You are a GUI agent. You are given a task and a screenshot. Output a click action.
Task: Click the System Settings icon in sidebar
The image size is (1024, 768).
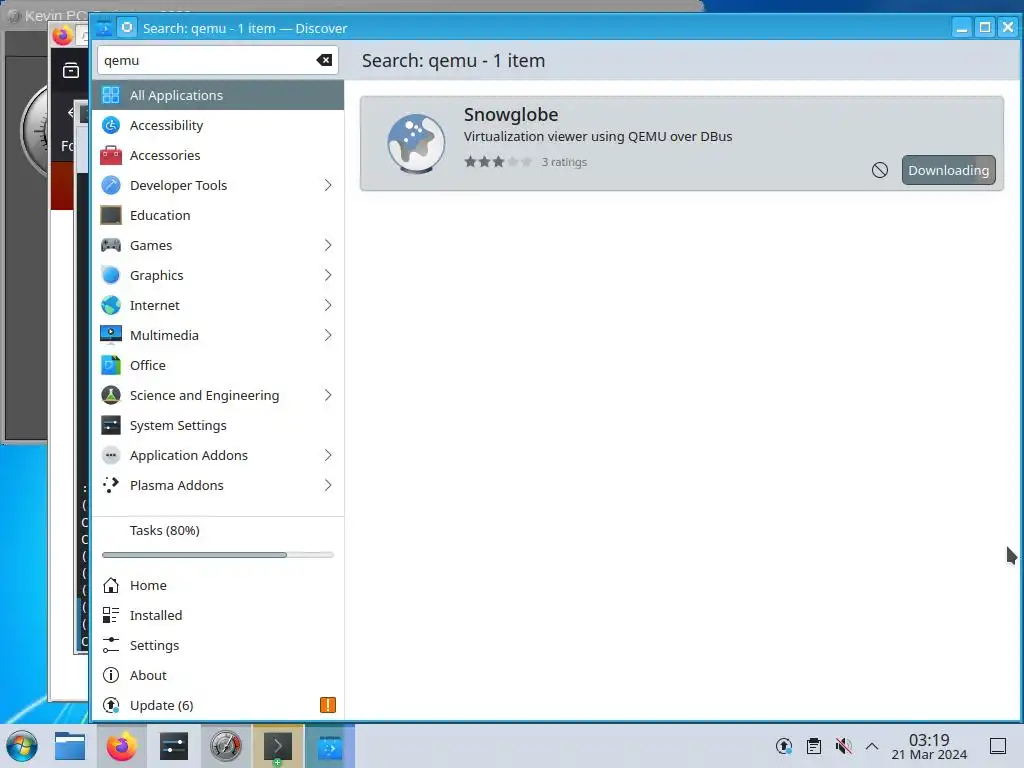tap(111, 426)
